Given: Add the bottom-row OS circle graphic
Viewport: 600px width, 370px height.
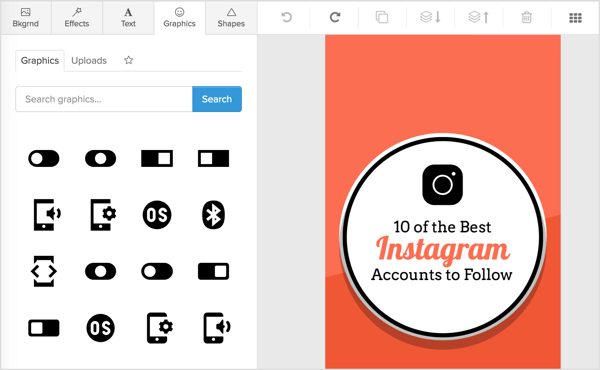Looking at the screenshot, I should pyautogui.click(x=100, y=328).
